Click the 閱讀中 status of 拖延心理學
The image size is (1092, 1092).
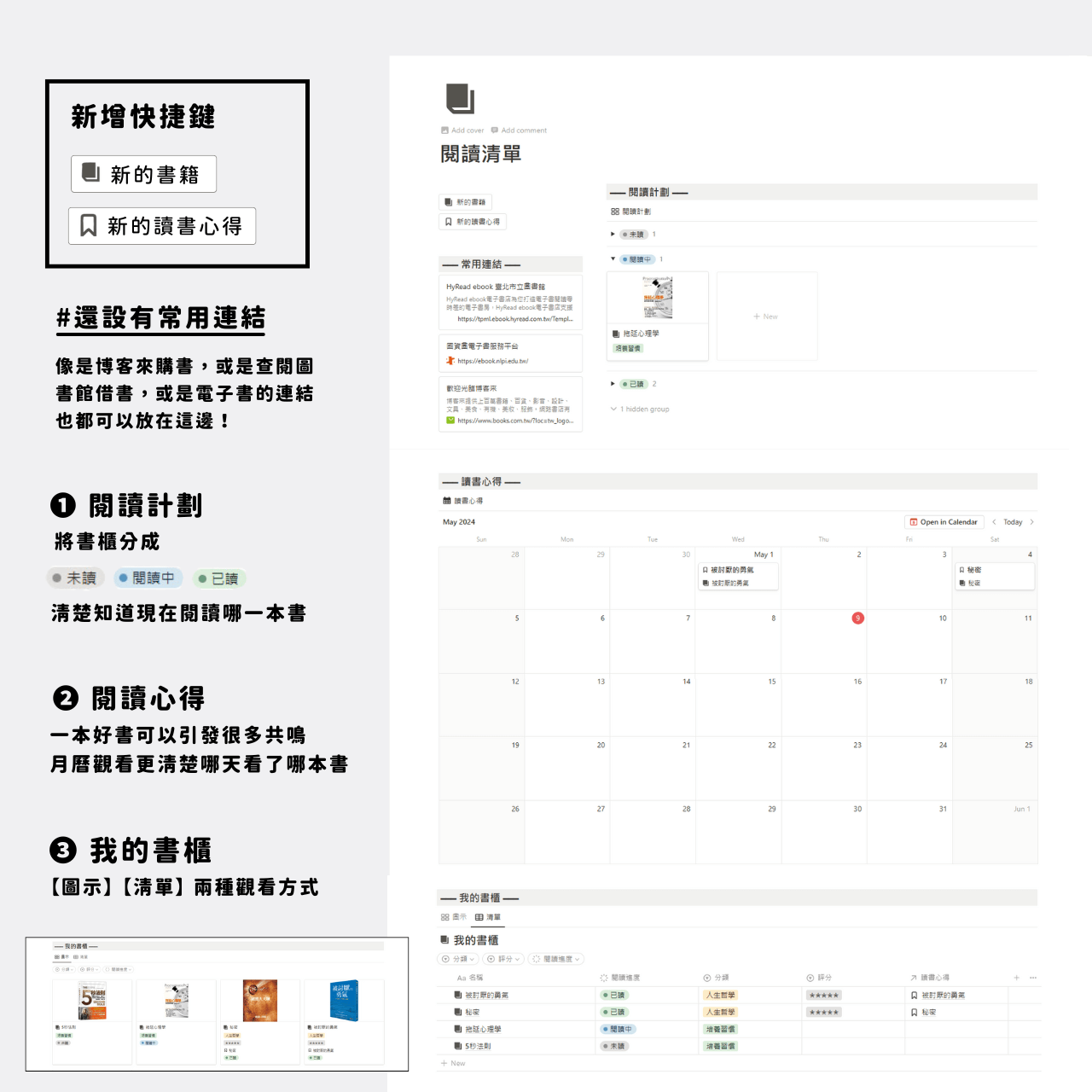(x=617, y=1030)
